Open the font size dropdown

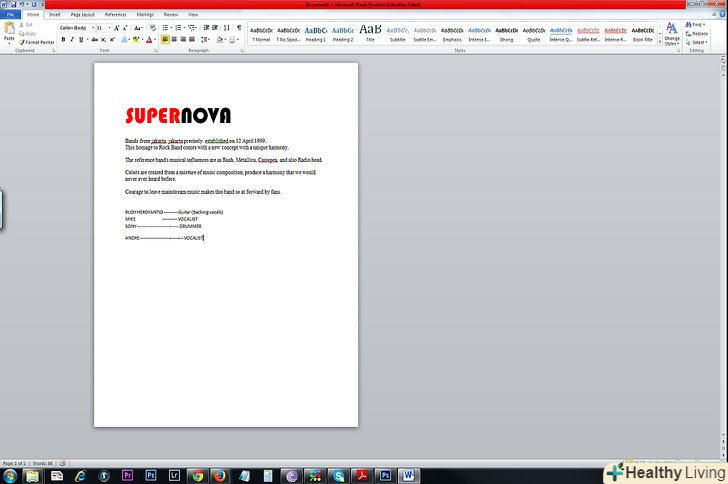[110, 28]
